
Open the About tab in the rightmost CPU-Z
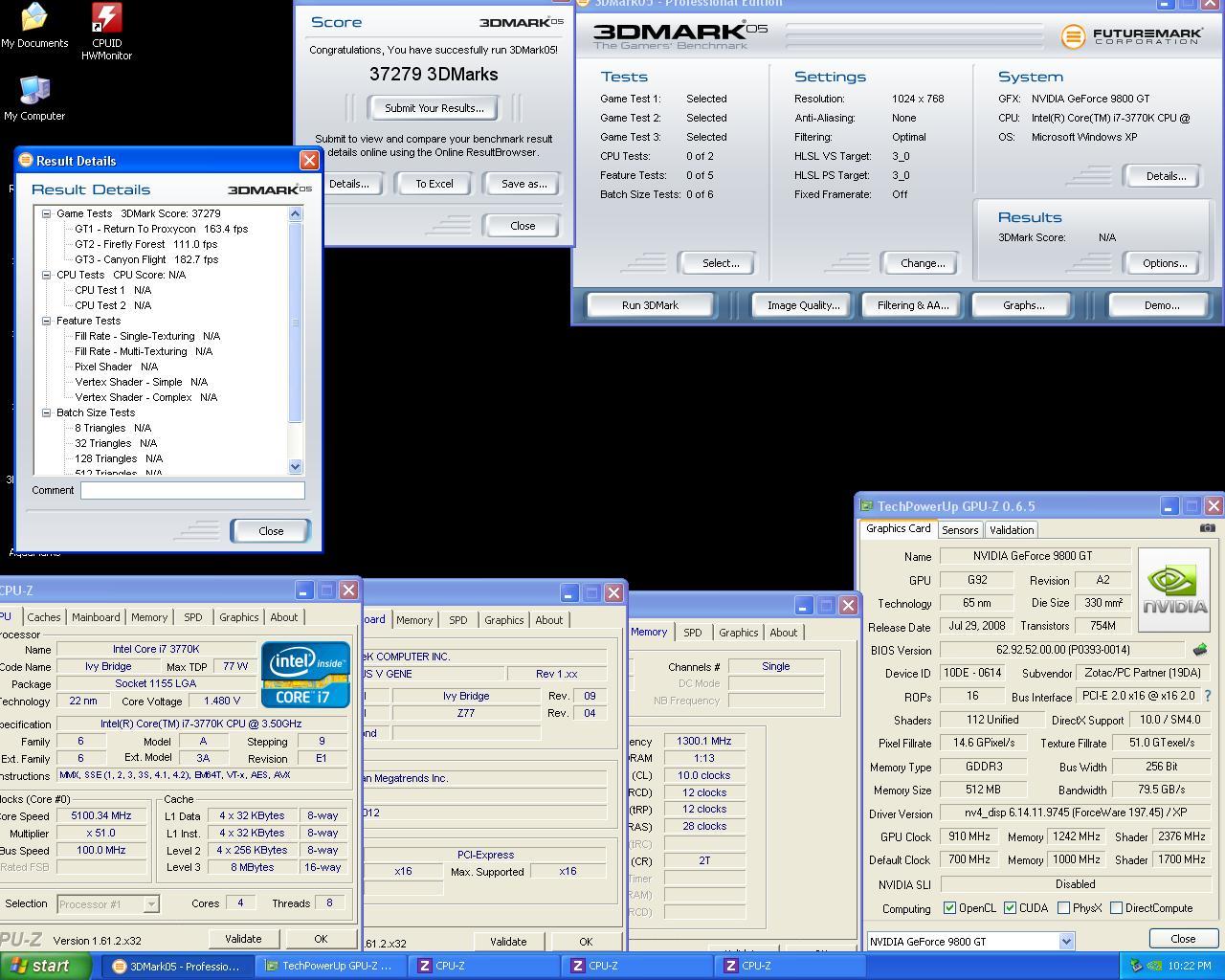click(x=784, y=632)
